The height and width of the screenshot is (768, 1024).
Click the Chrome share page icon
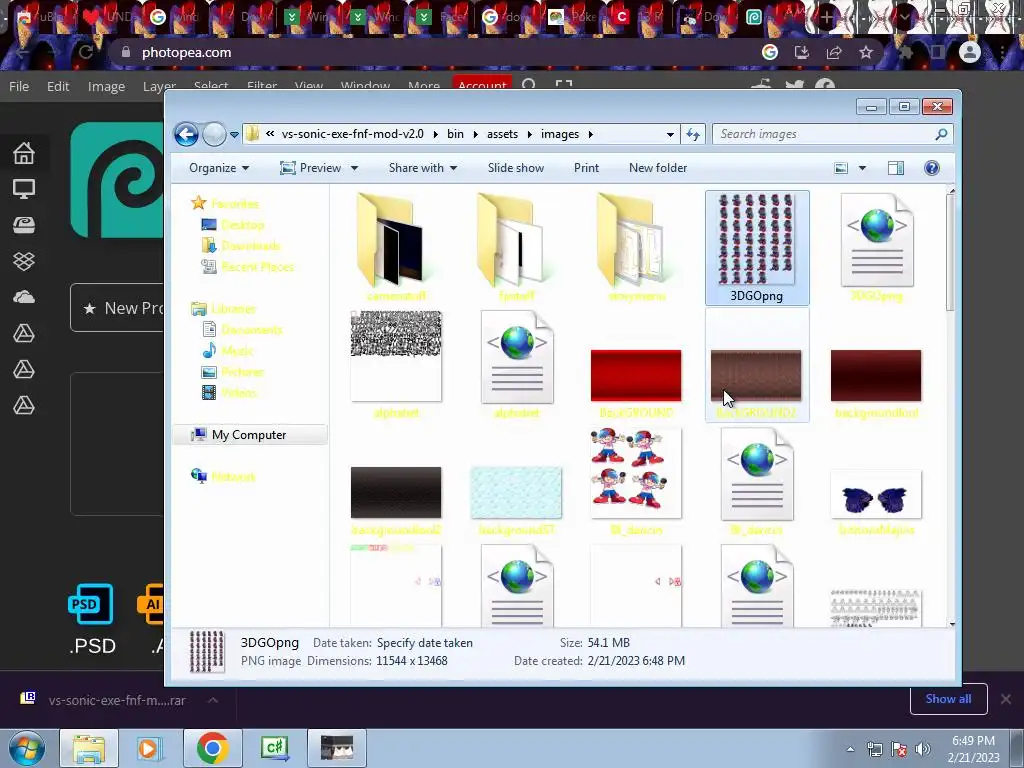tap(834, 52)
